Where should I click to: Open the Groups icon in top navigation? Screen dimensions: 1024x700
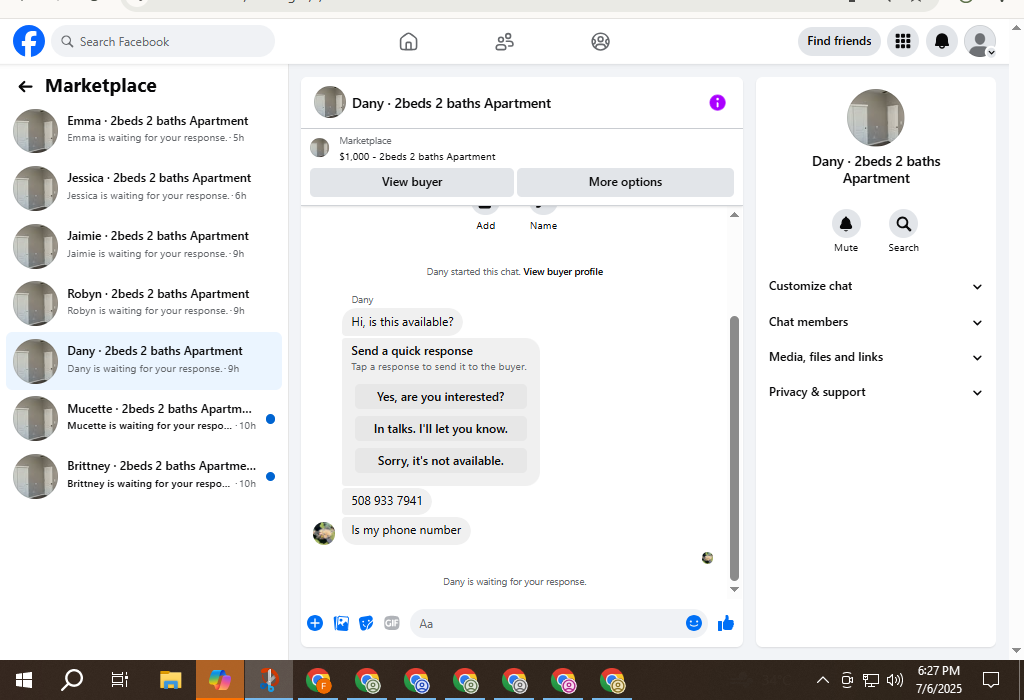[x=600, y=42]
